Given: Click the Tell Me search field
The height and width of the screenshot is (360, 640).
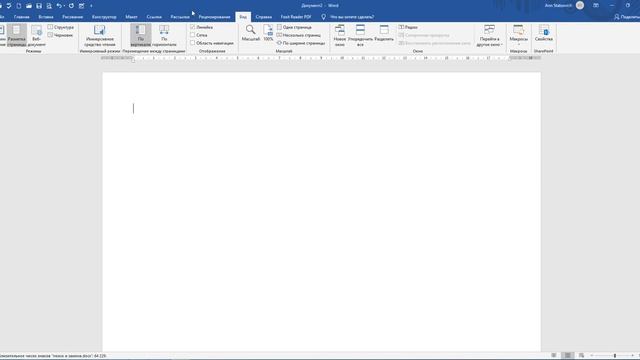Looking at the screenshot, I should (352, 17).
